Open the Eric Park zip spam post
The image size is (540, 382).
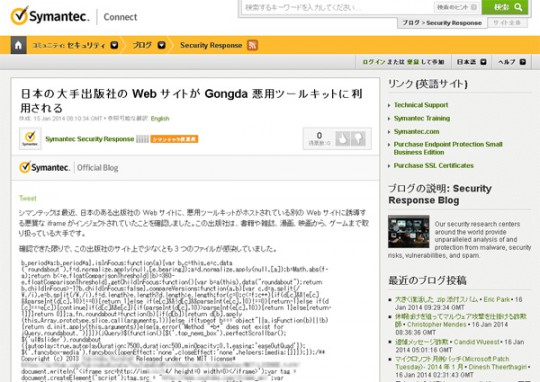(x=436, y=300)
